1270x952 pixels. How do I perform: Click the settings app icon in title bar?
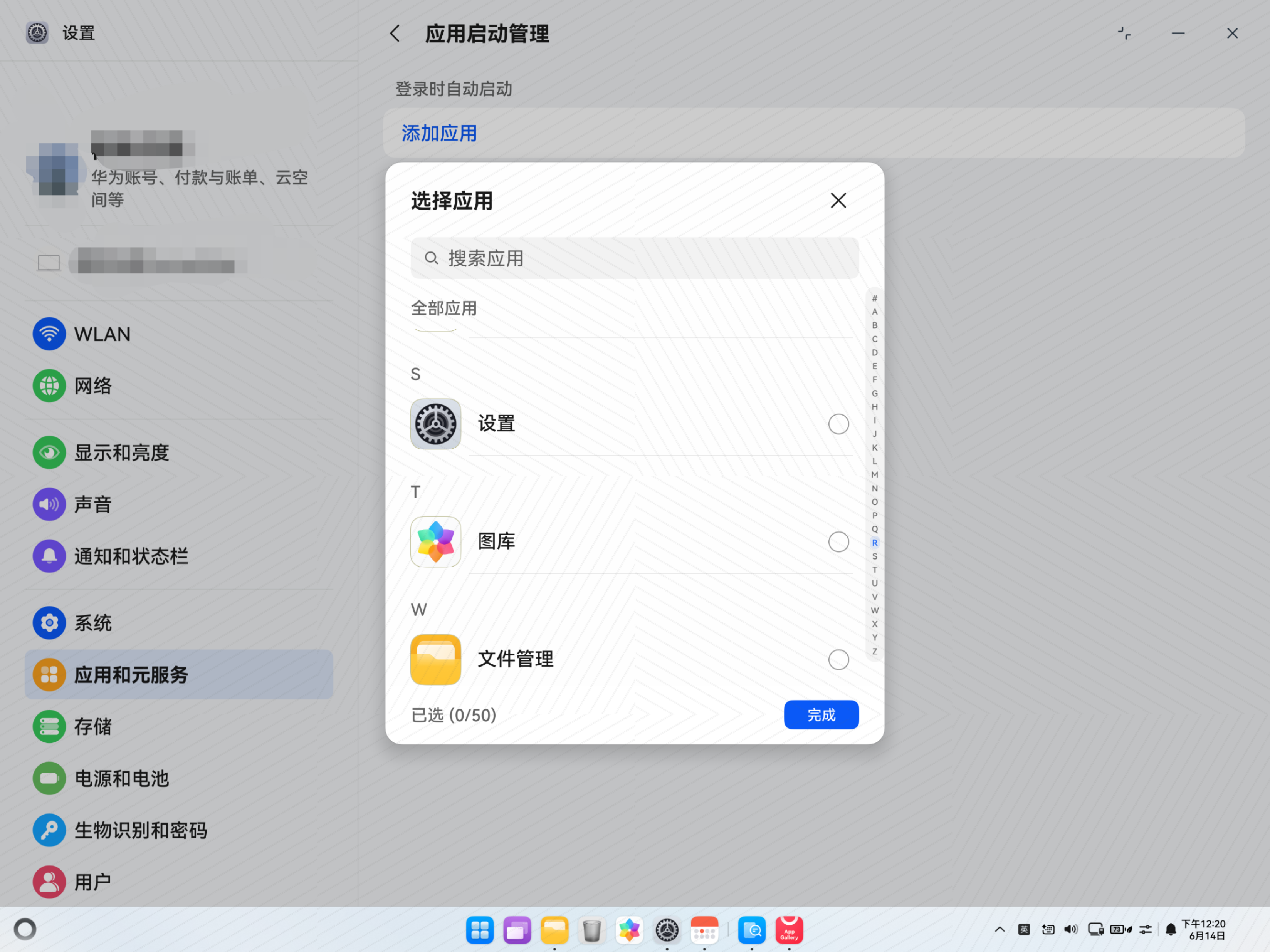[x=37, y=33]
